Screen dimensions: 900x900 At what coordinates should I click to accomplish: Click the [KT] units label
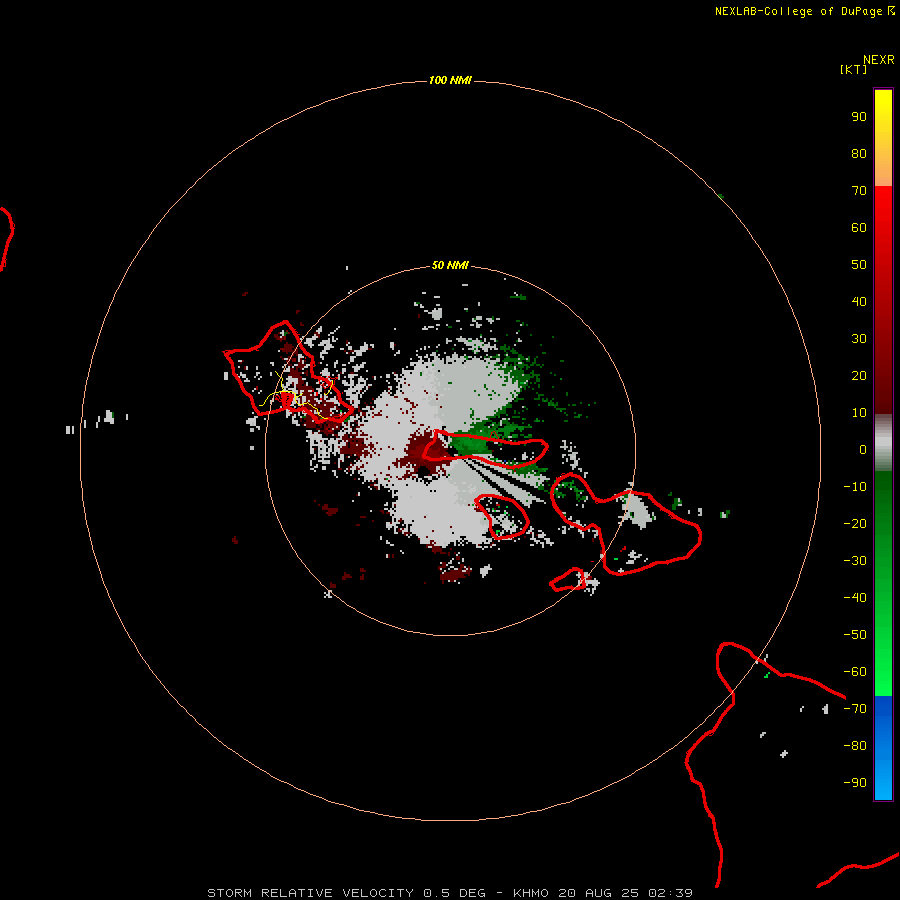(853, 69)
